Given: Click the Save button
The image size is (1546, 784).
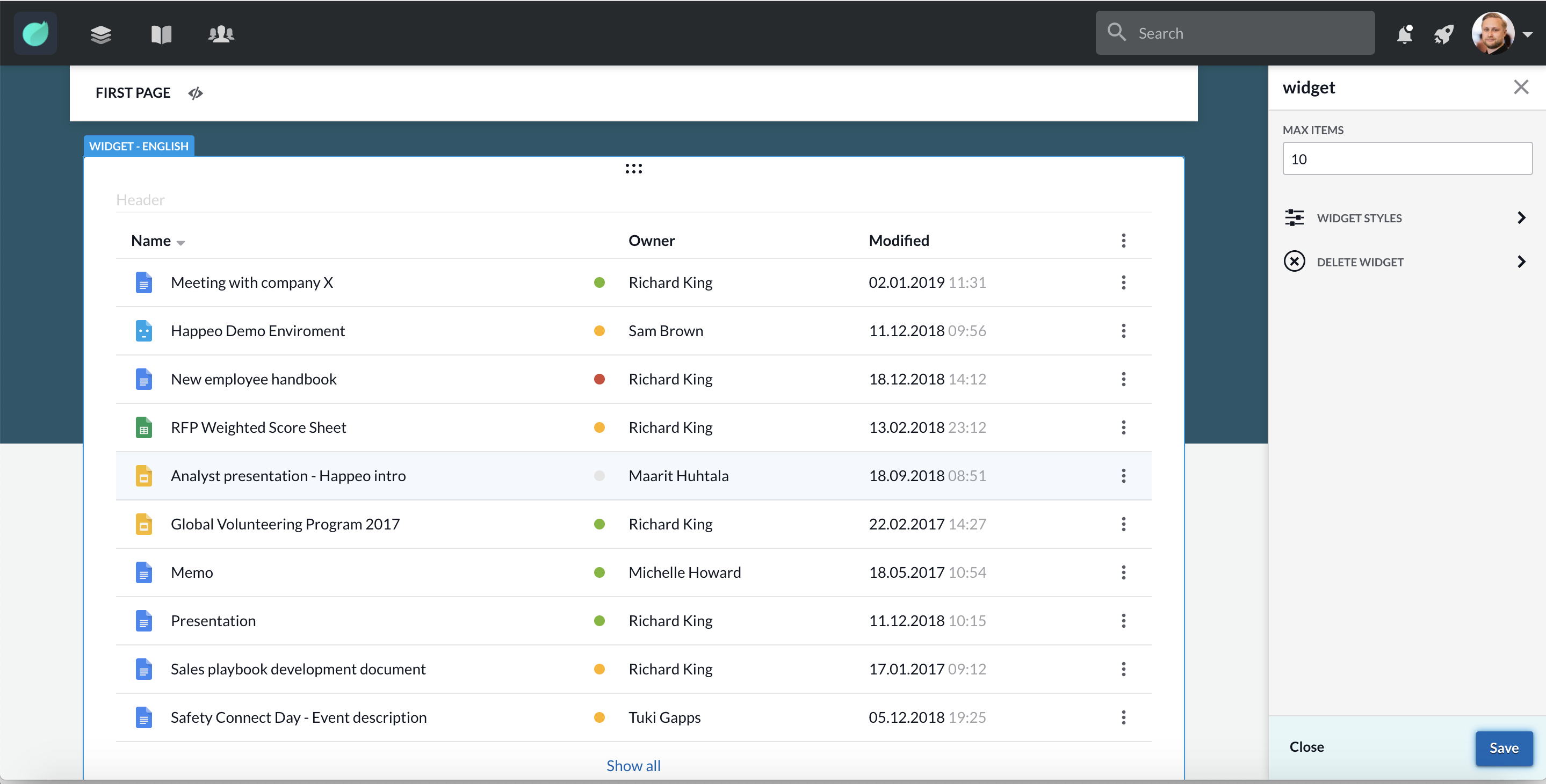Looking at the screenshot, I should pyautogui.click(x=1504, y=748).
